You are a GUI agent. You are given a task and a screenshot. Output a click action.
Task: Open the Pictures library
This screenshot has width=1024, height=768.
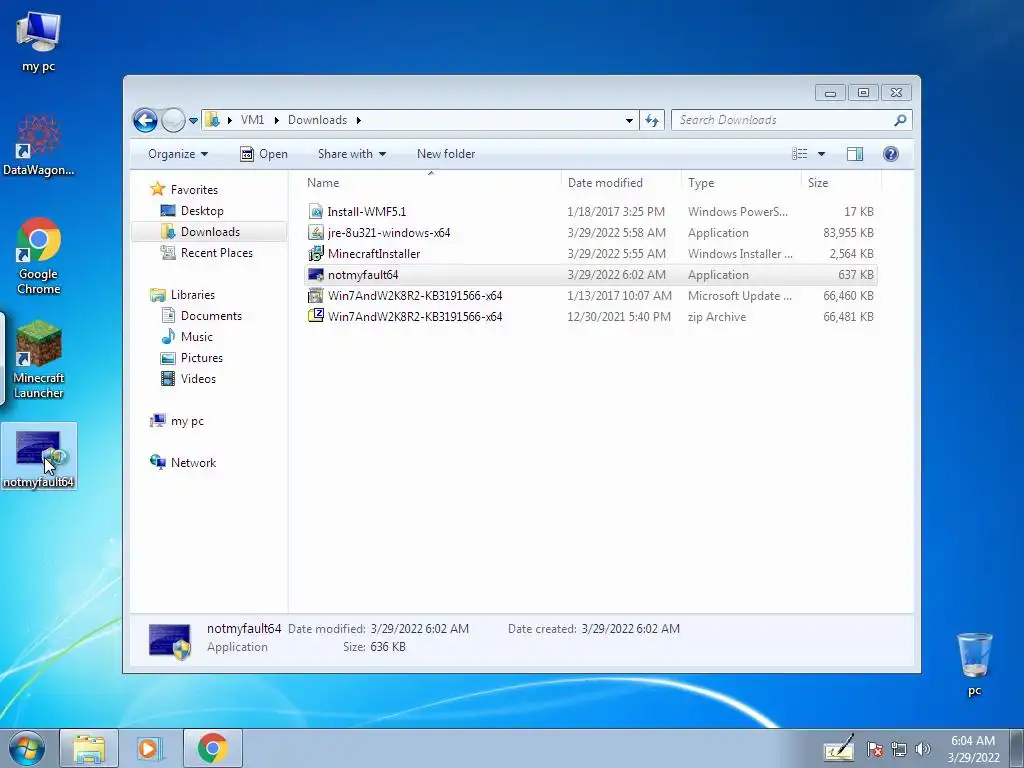click(202, 358)
